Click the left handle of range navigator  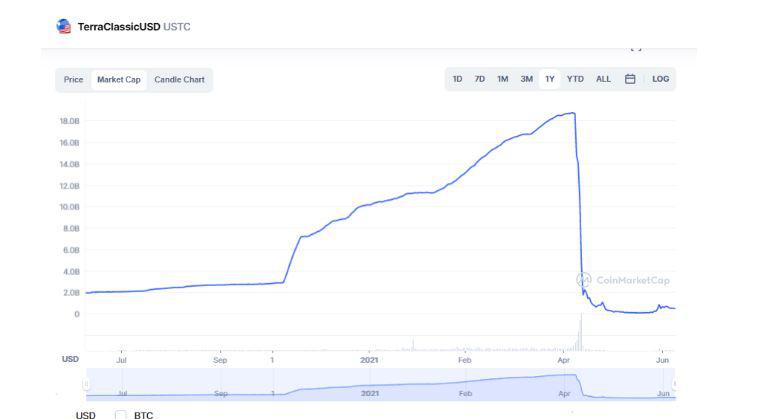click(87, 384)
